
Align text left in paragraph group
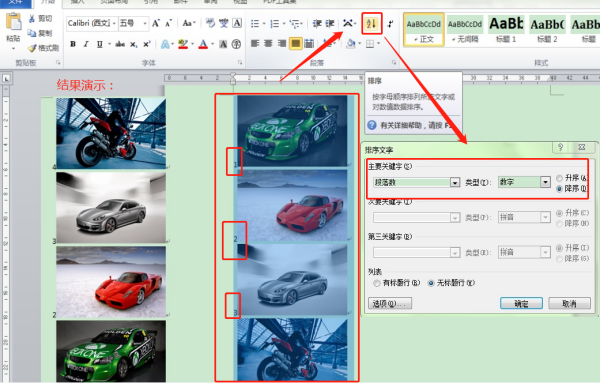tap(255, 44)
